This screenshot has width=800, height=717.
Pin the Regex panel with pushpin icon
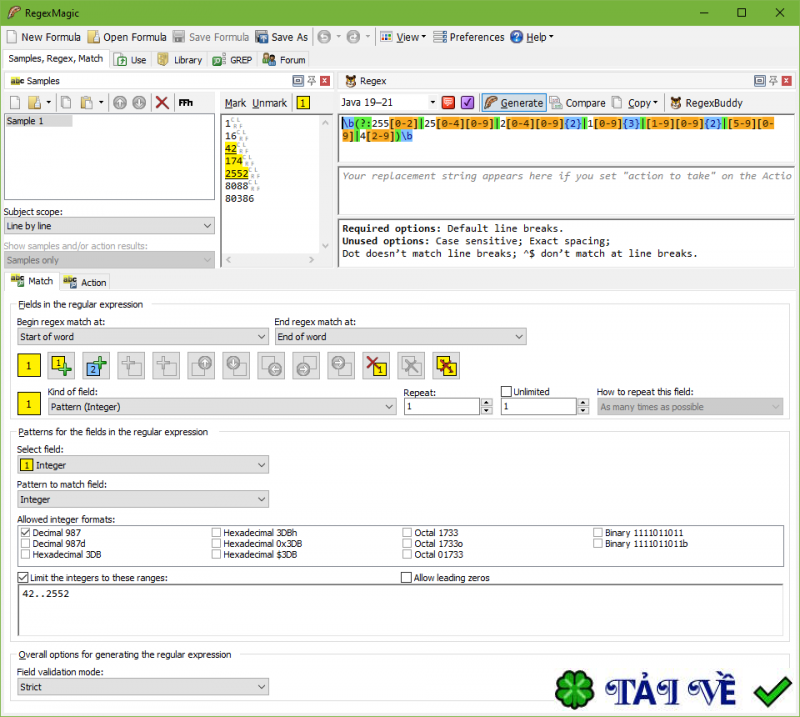pyautogui.click(x=773, y=81)
